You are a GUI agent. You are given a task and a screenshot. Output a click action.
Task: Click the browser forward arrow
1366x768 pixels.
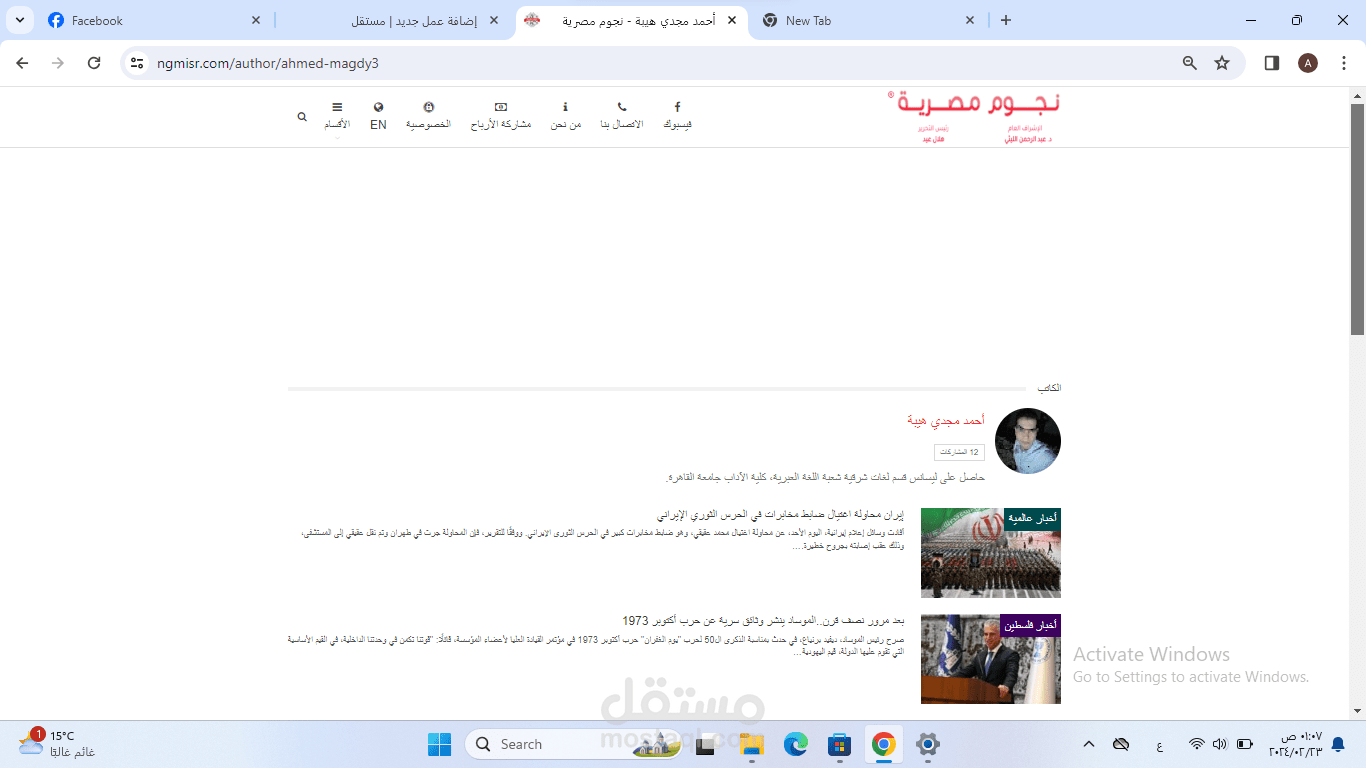coord(58,63)
